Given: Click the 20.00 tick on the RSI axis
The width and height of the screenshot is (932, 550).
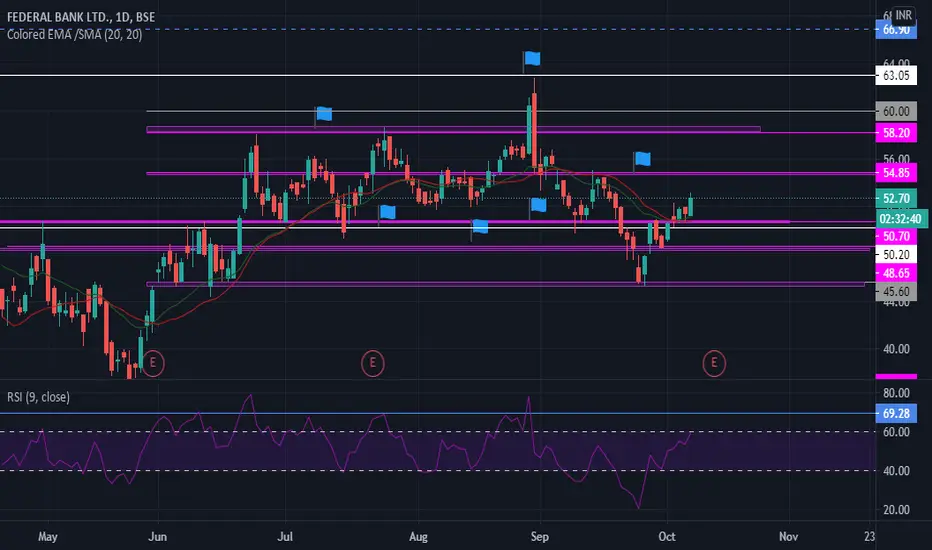Looking at the screenshot, I should point(896,510).
